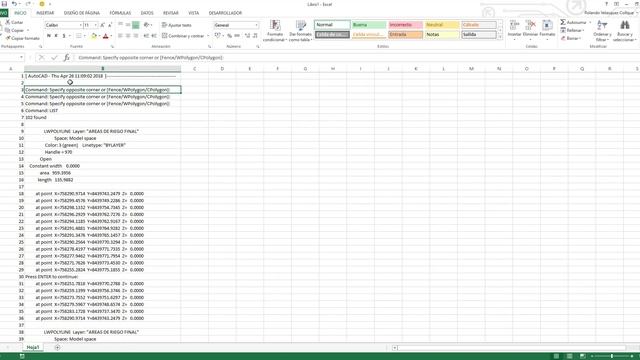Increase decimal places
The image size is (640, 360).
(247, 36)
